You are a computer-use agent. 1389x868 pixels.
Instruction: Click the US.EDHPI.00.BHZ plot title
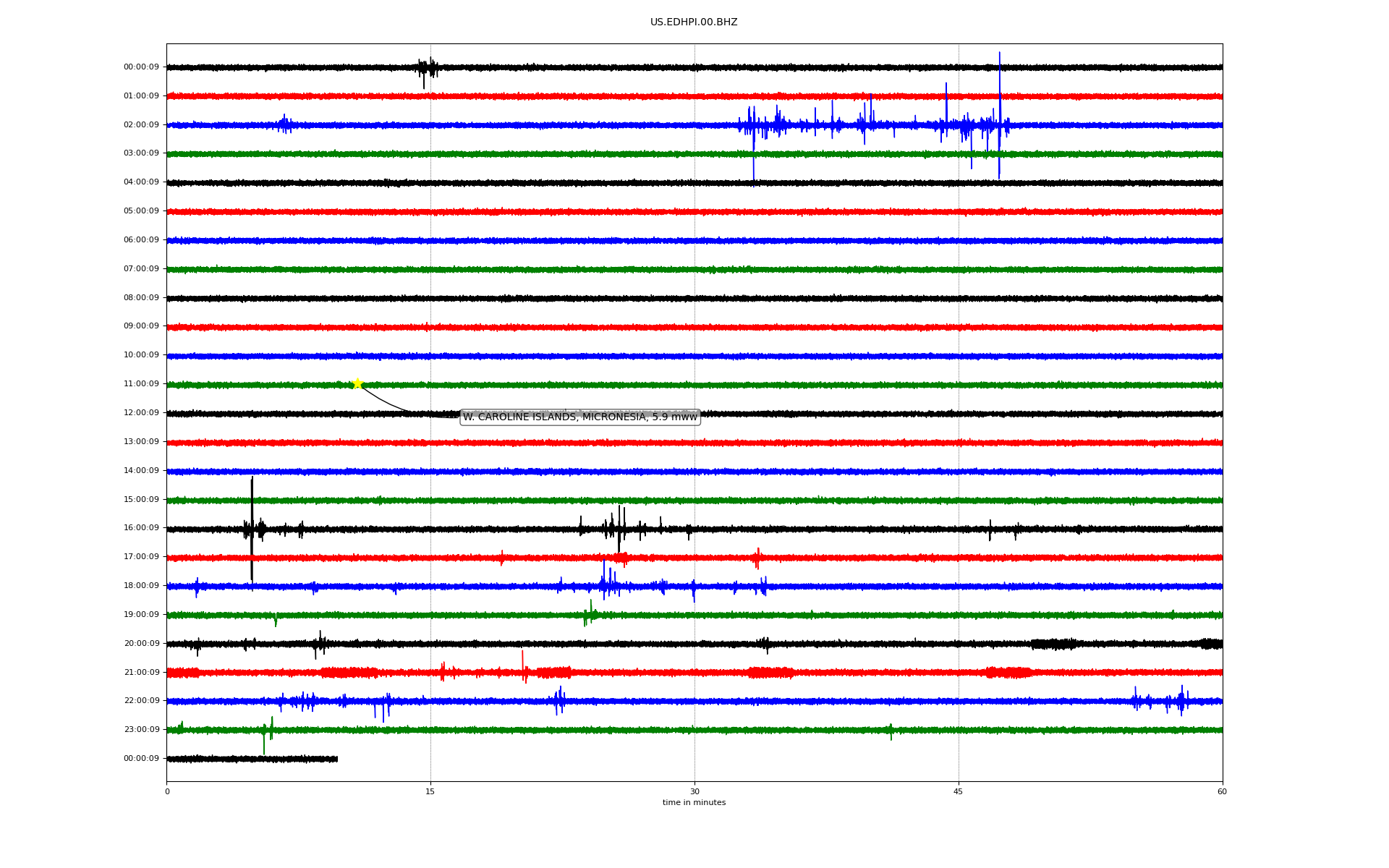pyautogui.click(x=693, y=22)
